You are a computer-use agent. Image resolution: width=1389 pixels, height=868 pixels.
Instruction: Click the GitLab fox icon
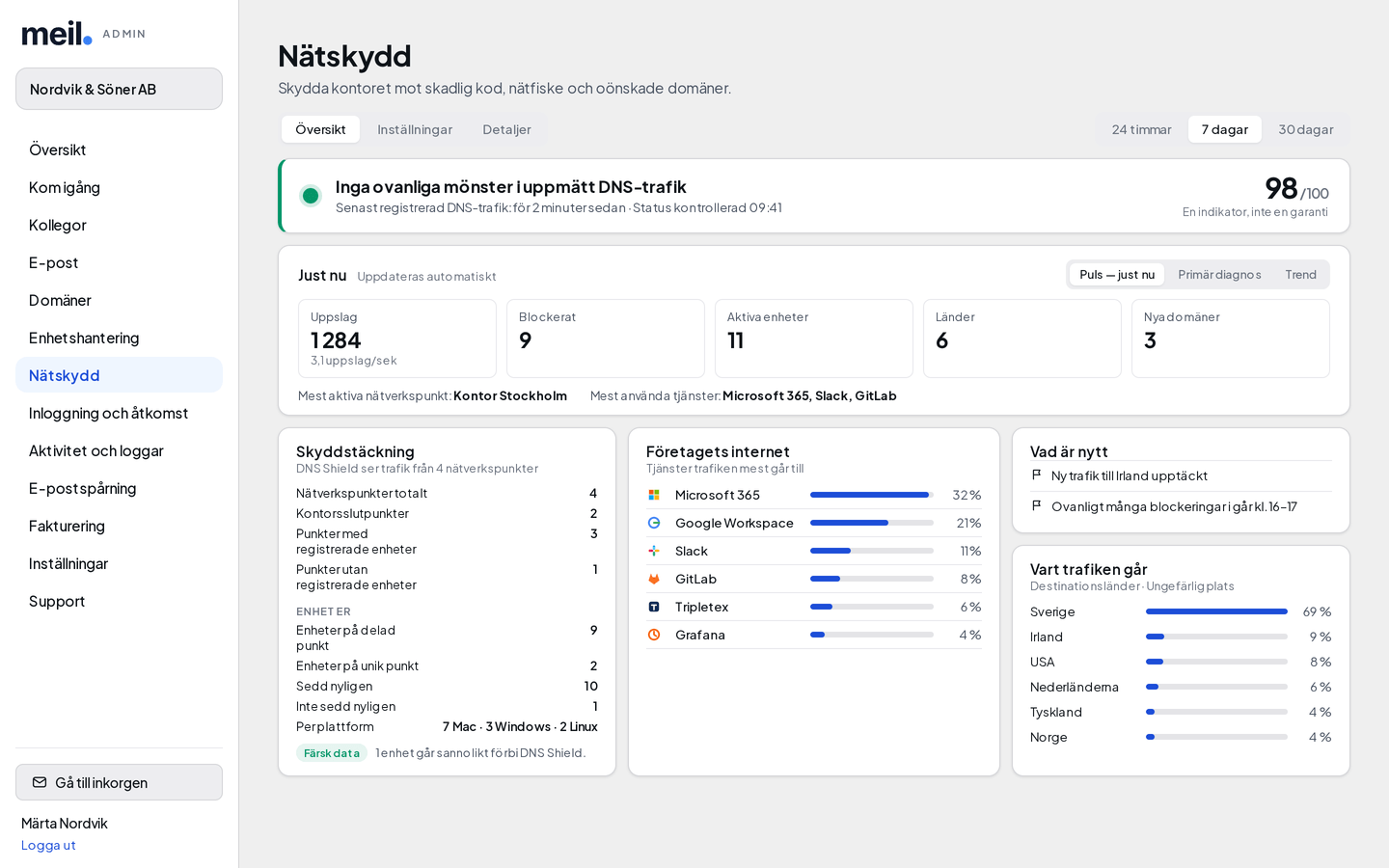[654, 579]
